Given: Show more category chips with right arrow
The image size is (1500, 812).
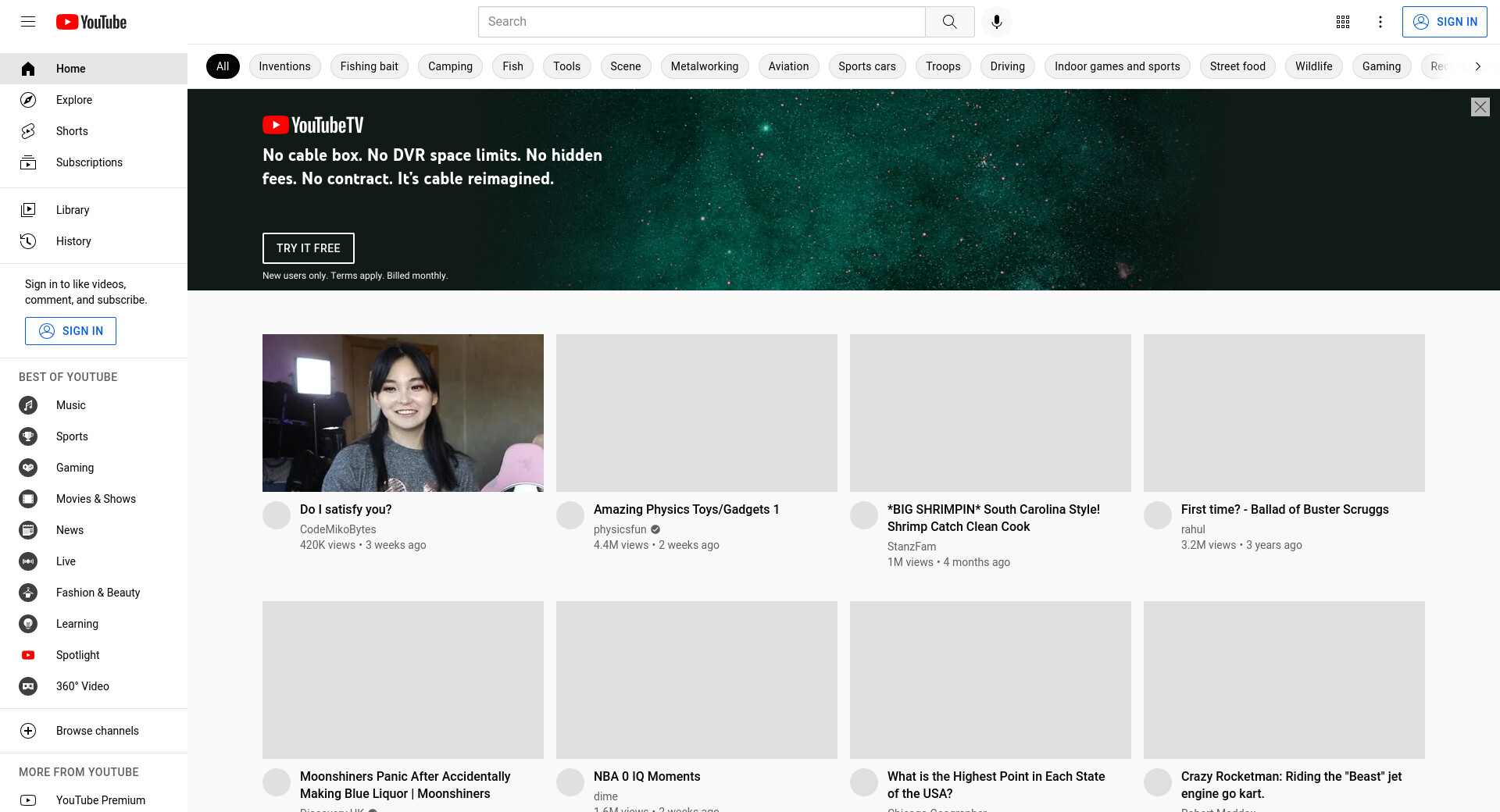Looking at the screenshot, I should pos(1477,66).
